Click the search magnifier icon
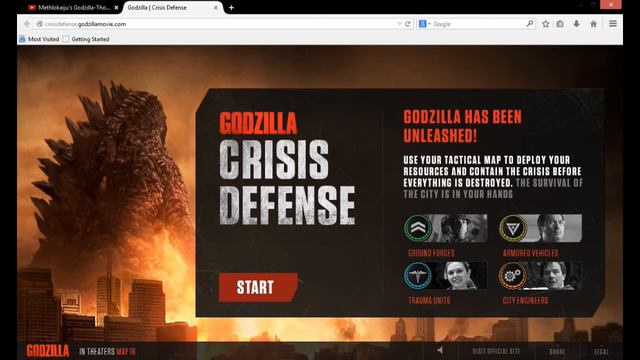This screenshot has width=640, height=360. (x=530, y=24)
